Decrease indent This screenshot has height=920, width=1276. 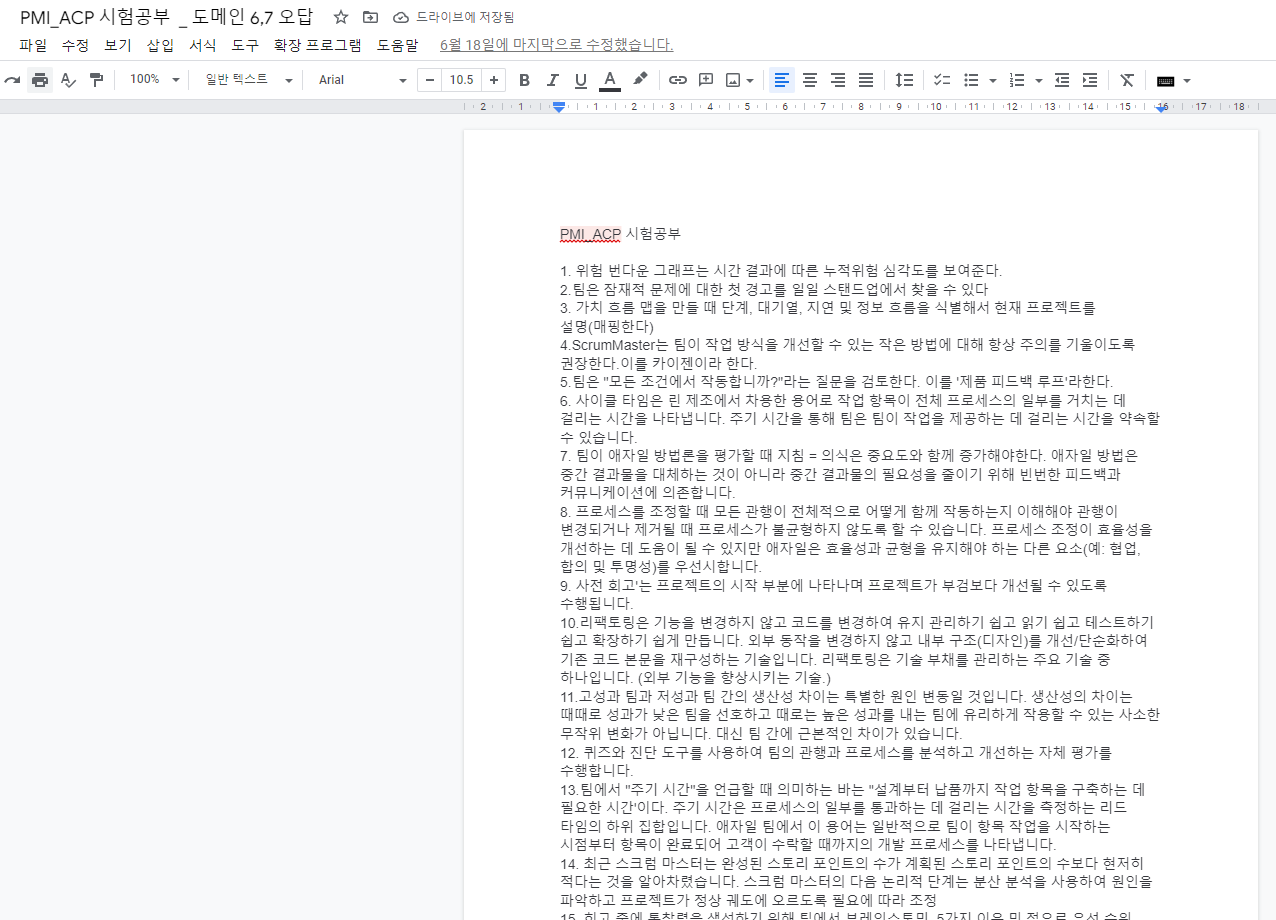coord(1062,80)
